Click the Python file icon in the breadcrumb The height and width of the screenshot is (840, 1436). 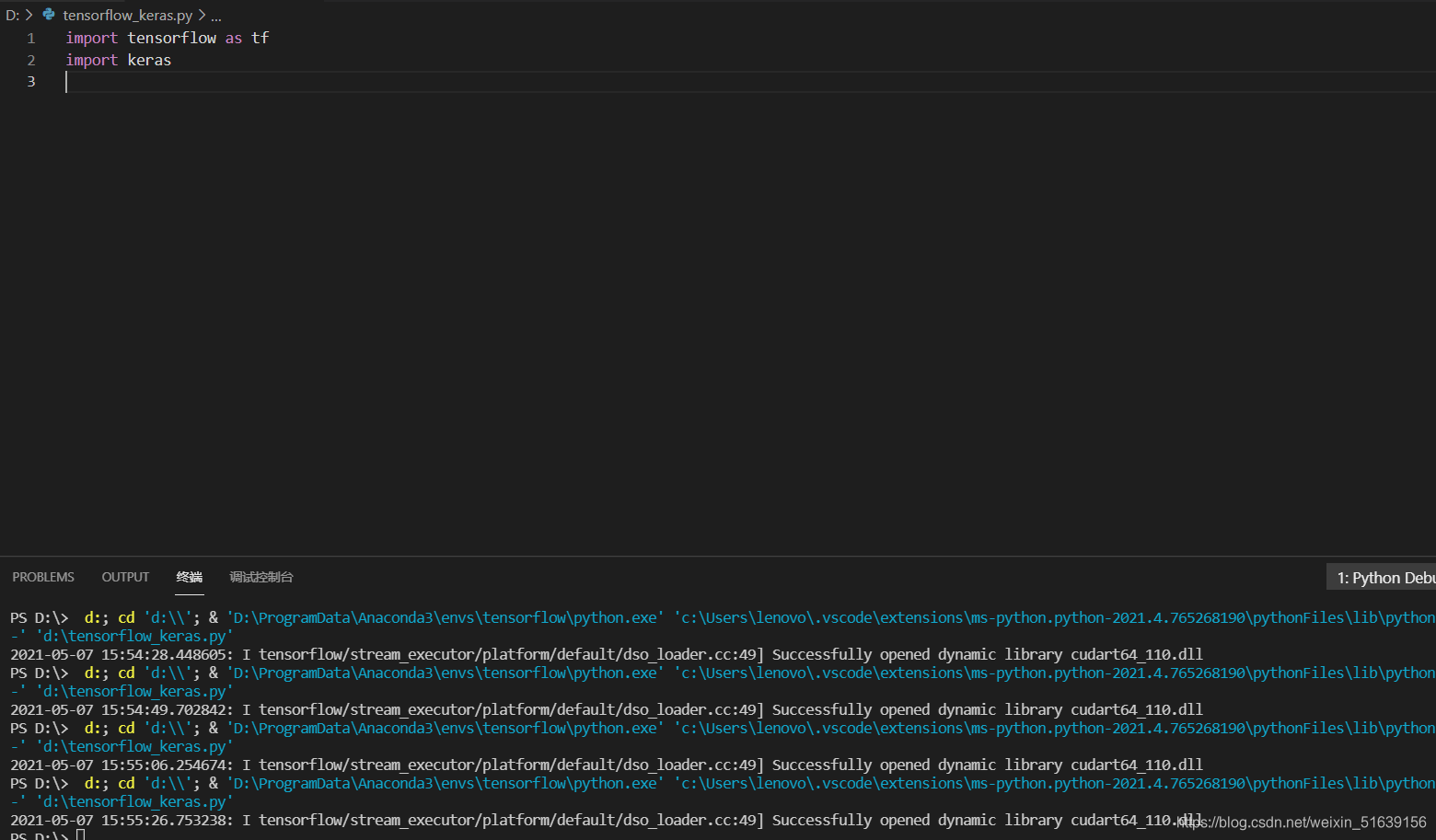pos(49,15)
